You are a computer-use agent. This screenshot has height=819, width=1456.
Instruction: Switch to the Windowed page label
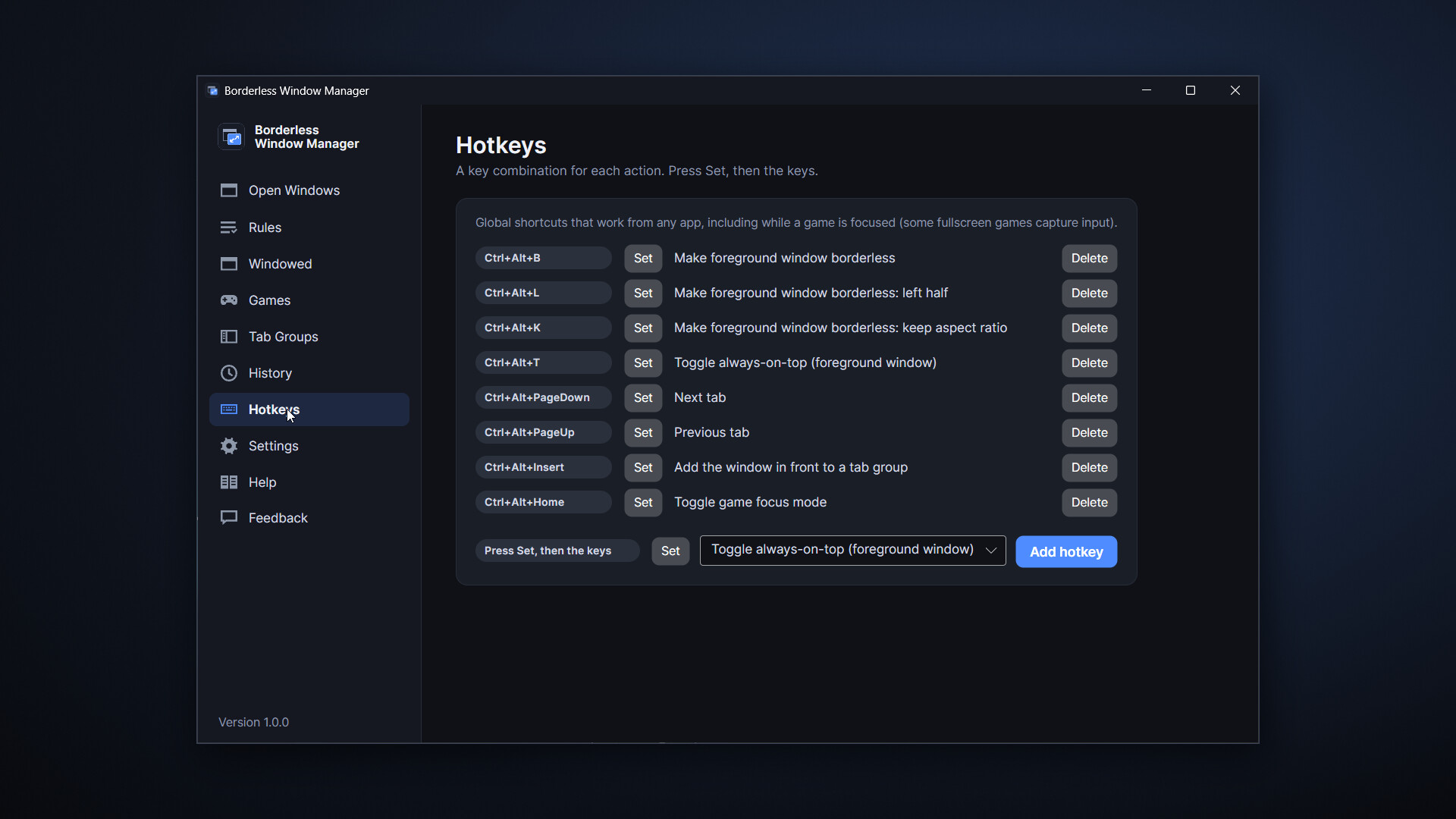[280, 264]
